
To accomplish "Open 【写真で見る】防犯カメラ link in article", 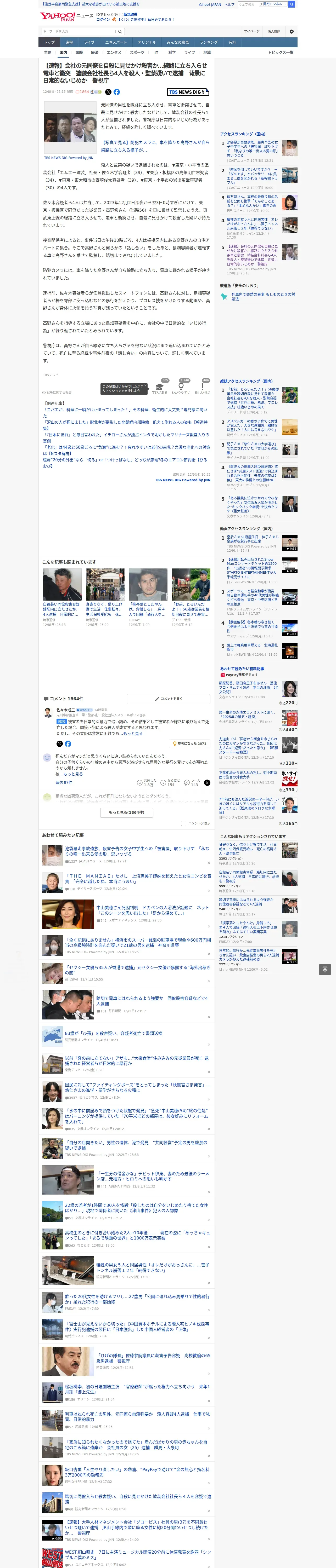I will click(x=155, y=146).
